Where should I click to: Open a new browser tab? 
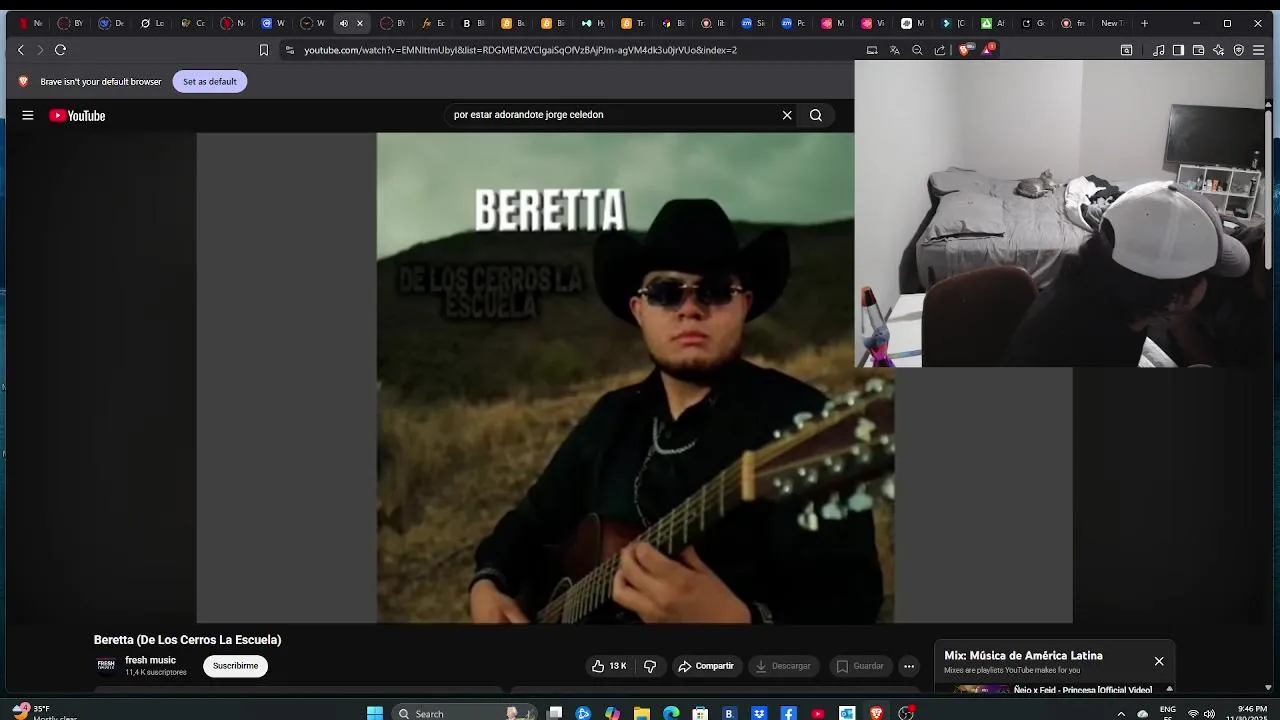point(1145,23)
